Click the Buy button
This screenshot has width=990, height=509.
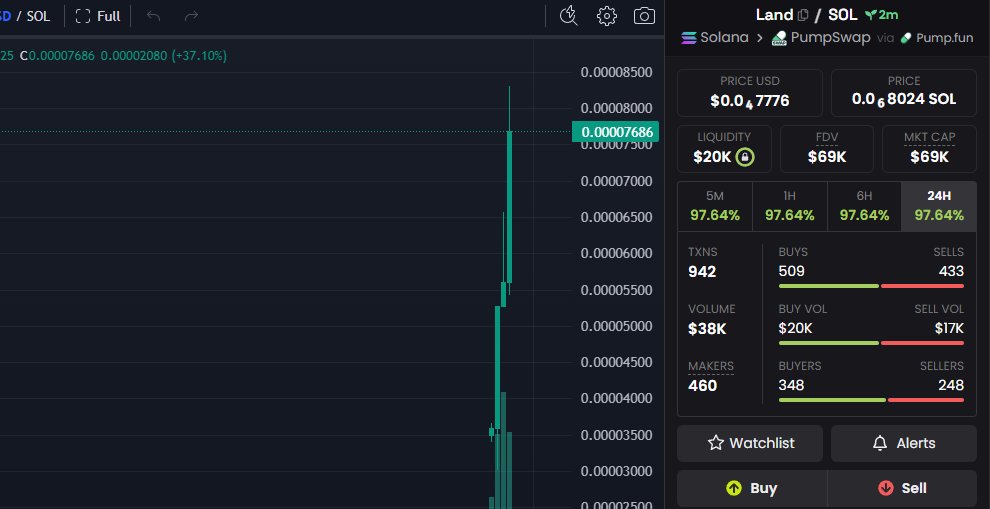tap(752, 488)
